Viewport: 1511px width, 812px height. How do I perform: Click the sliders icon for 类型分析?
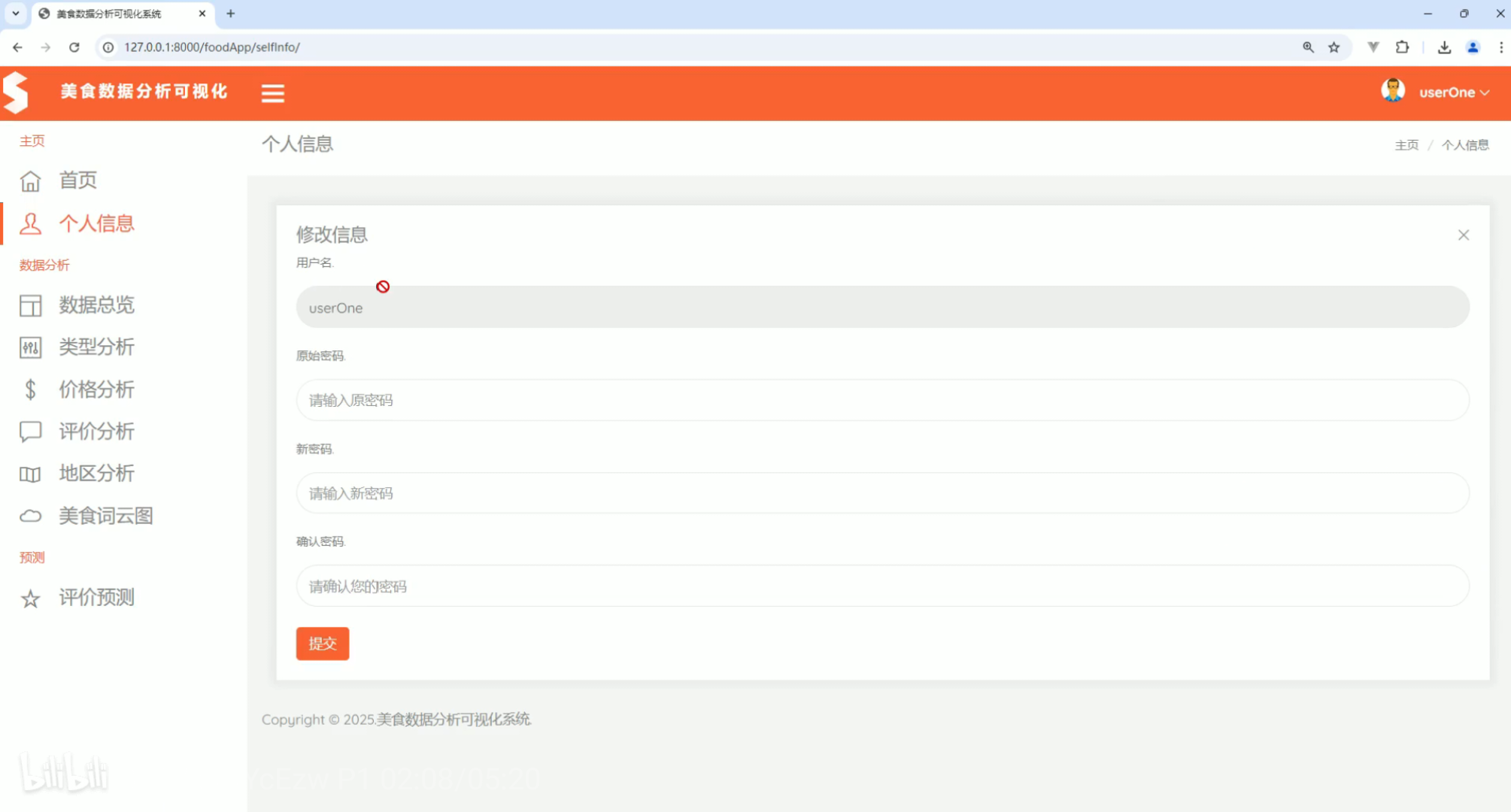(x=30, y=347)
